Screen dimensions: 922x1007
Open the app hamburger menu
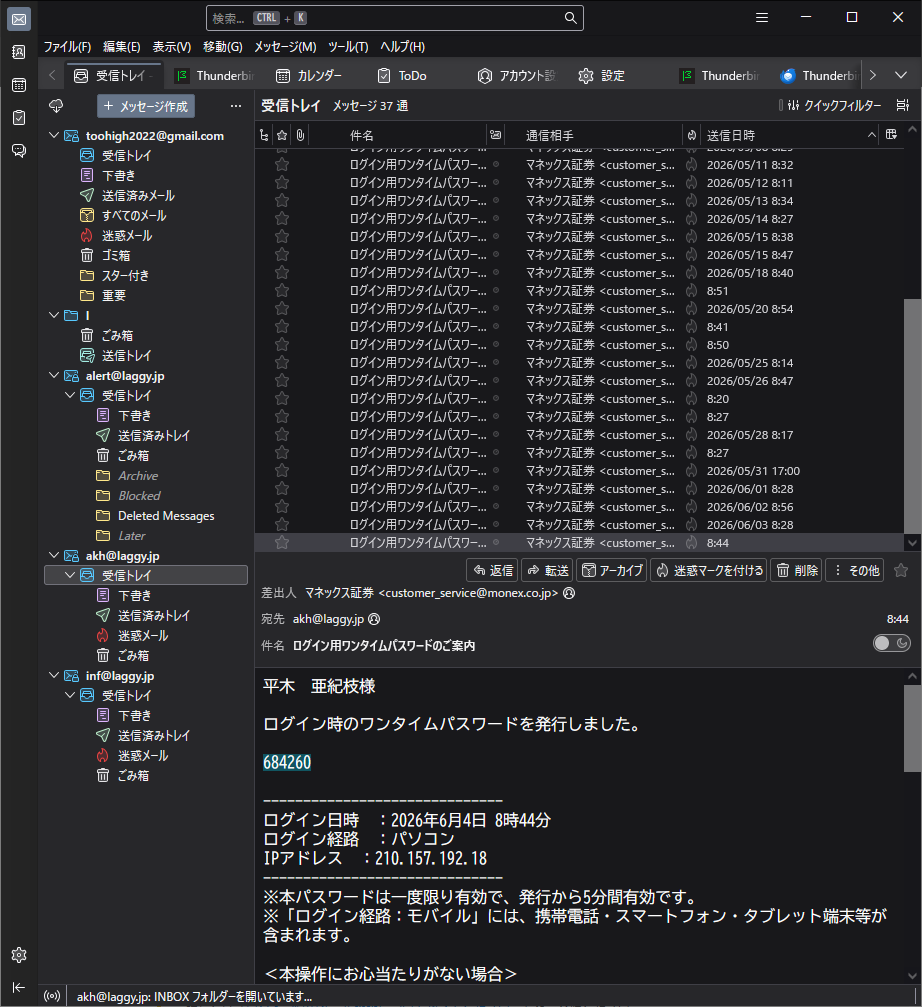click(761, 17)
